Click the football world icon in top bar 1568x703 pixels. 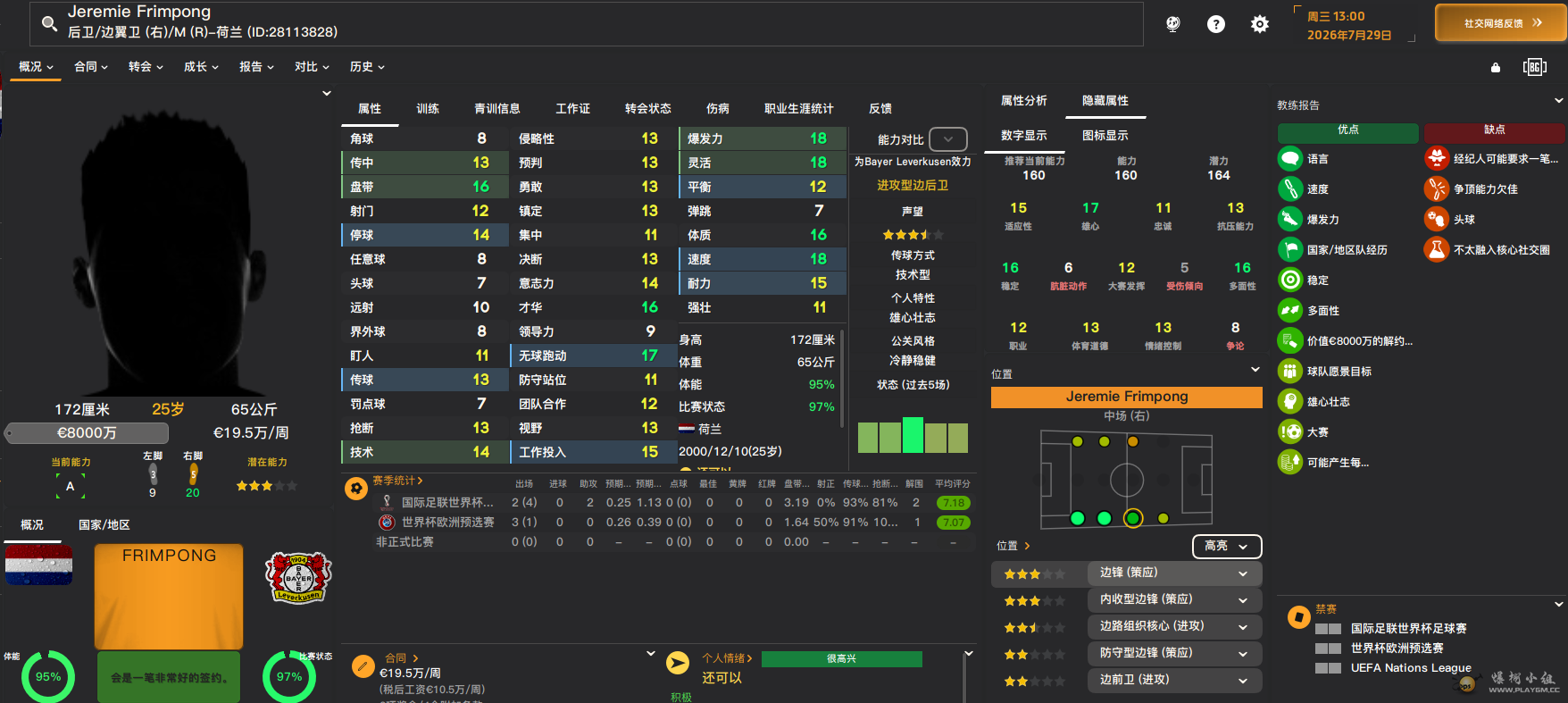[1173, 24]
